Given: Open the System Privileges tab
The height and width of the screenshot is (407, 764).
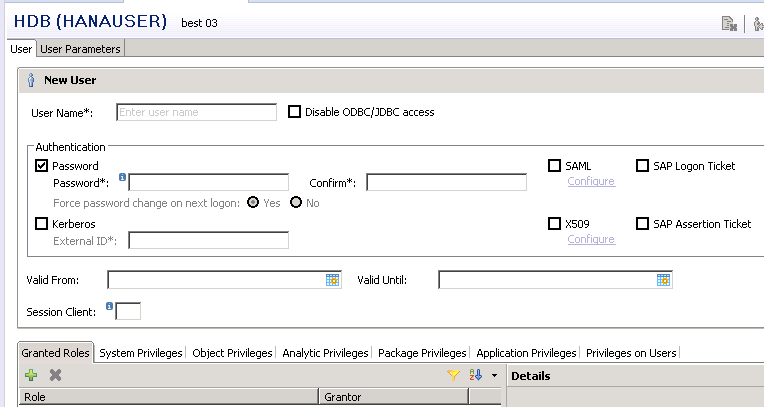Looking at the screenshot, I should [141, 353].
